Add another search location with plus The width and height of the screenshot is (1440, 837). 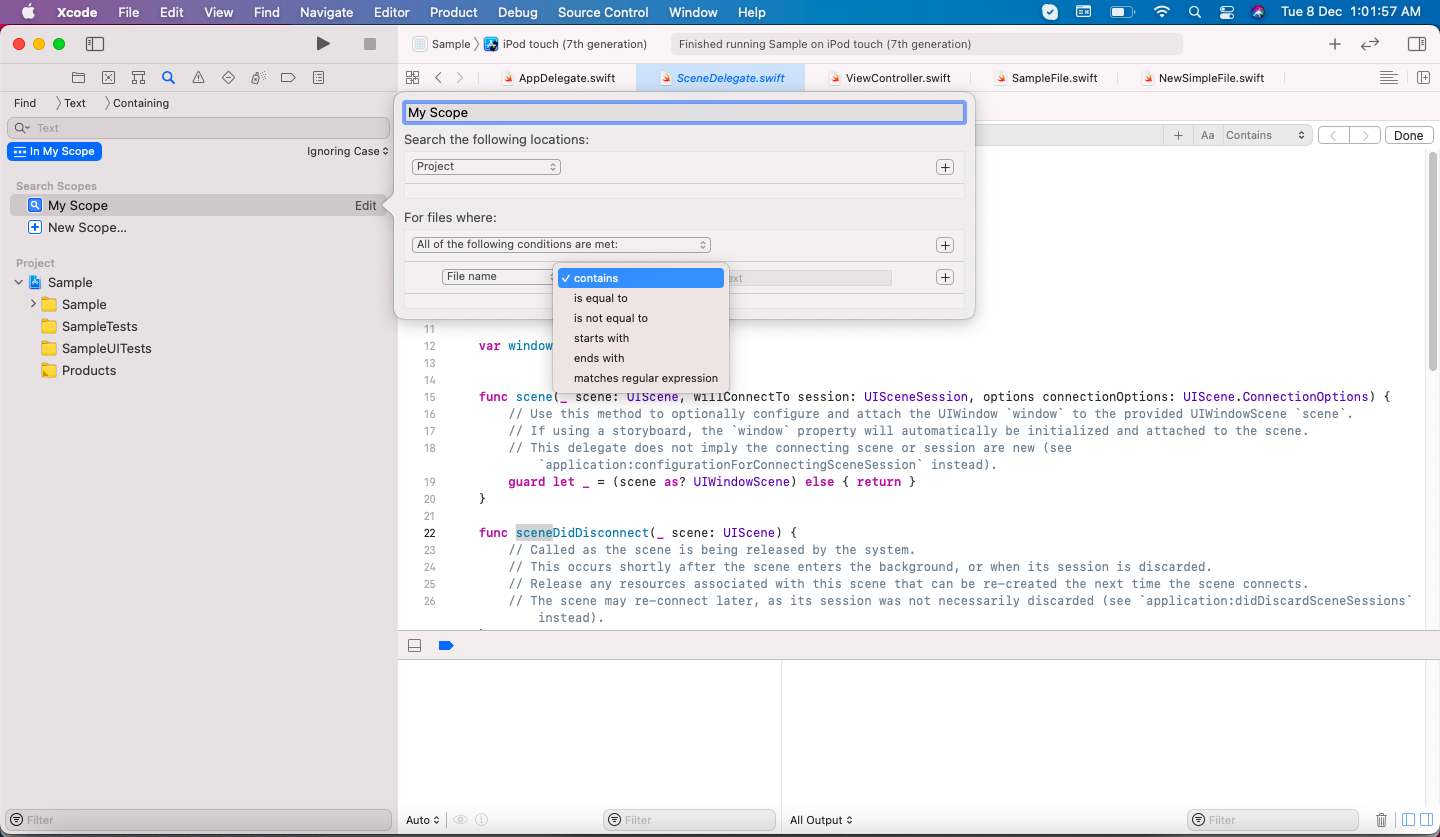click(945, 167)
